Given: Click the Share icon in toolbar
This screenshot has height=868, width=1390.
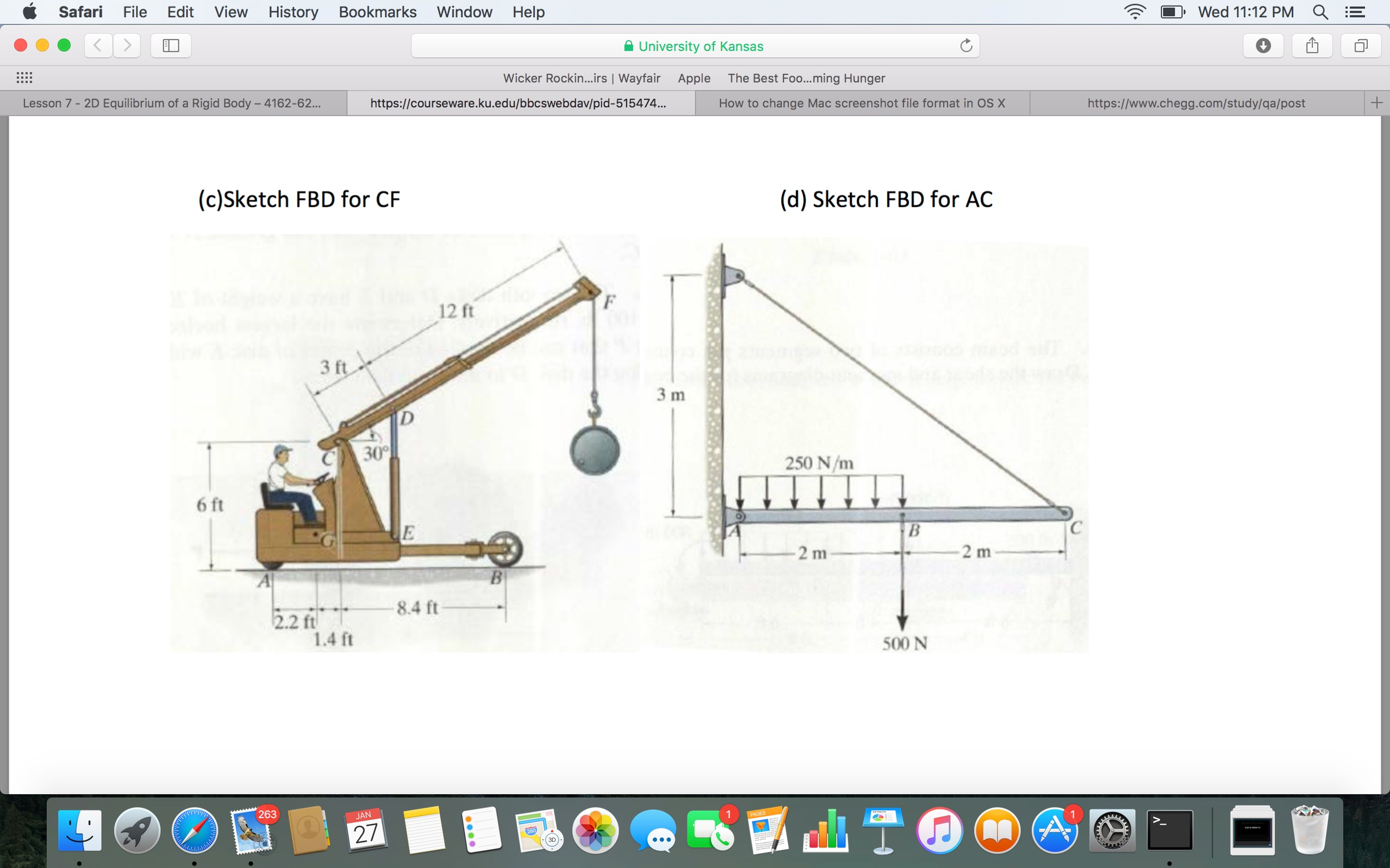Looking at the screenshot, I should click(1312, 46).
